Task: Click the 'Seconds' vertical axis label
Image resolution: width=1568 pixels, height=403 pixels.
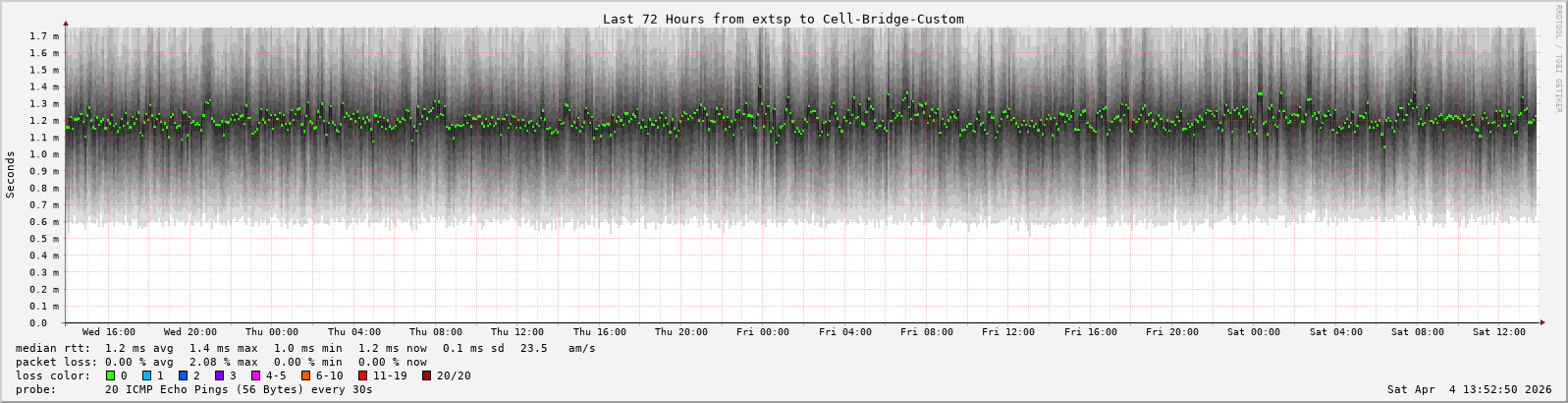Action: coord(11,174)
